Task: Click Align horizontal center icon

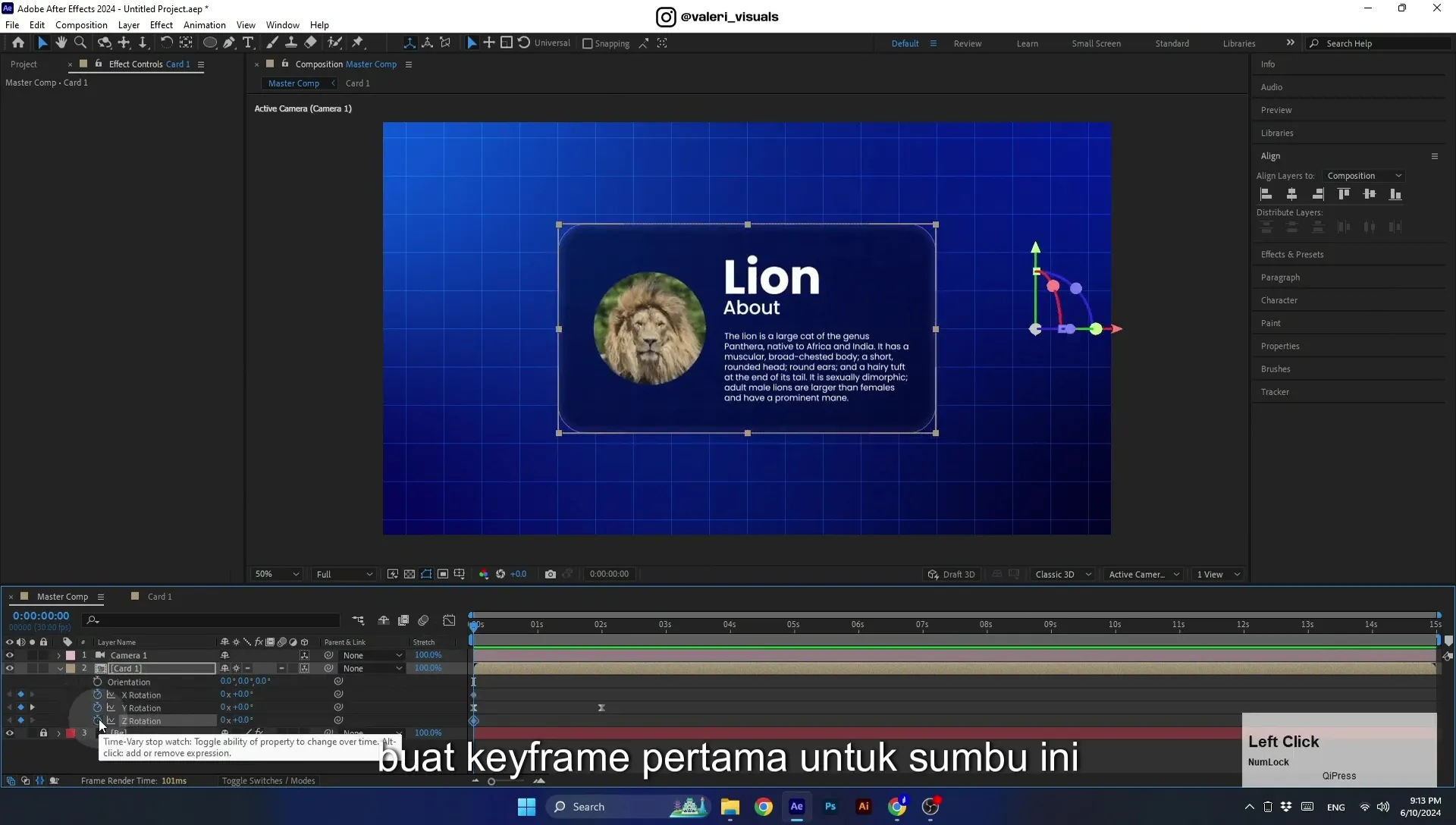Action: pos(1292,194)
